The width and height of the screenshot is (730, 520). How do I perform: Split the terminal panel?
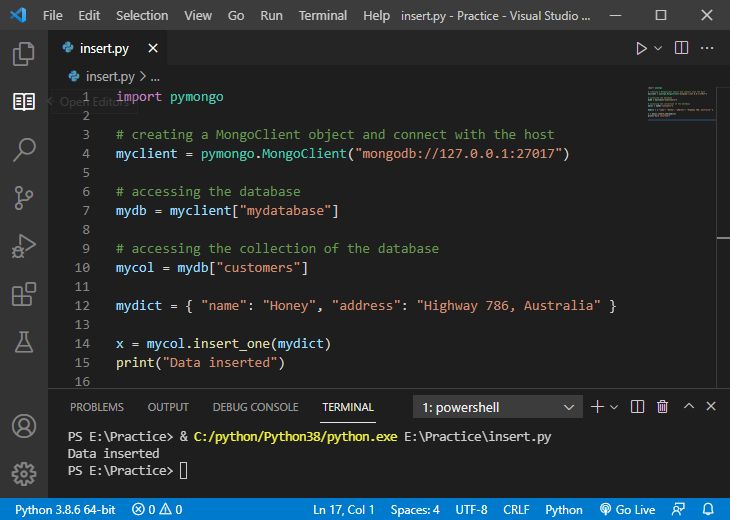637,406
